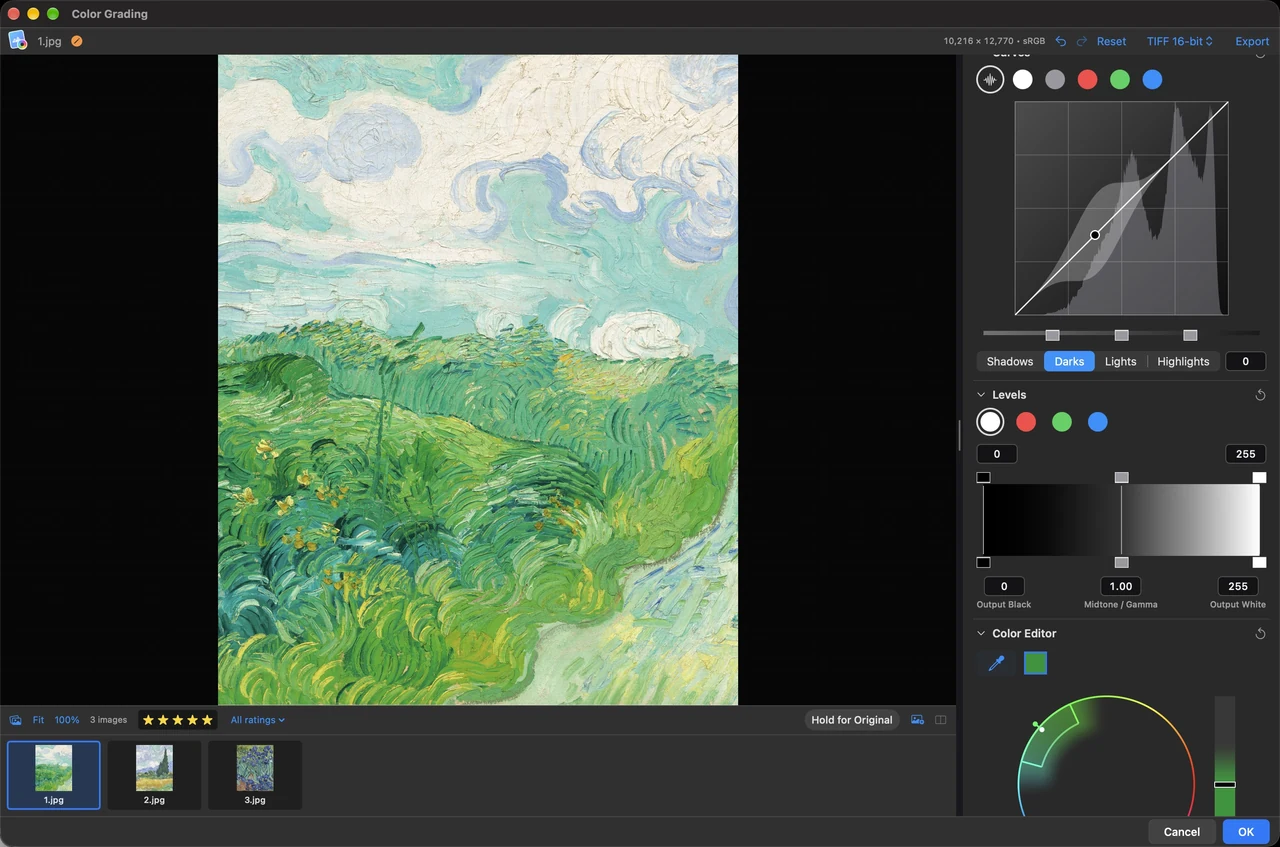Click the Export button
This screenshot has height=847, width=1280.
(x=1252, y=41)
